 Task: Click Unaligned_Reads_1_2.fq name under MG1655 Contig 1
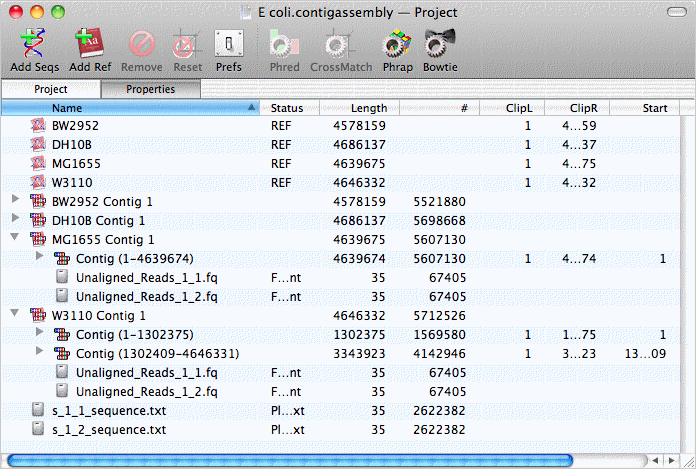coord(146,297)
